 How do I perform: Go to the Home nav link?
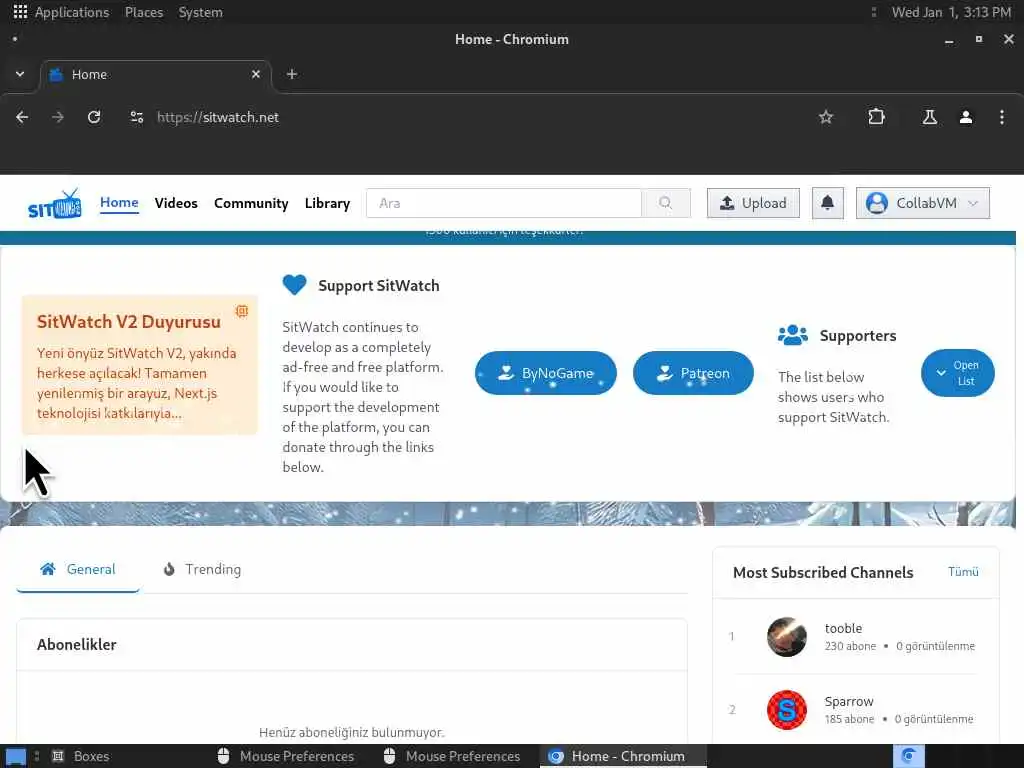[119, 202]
